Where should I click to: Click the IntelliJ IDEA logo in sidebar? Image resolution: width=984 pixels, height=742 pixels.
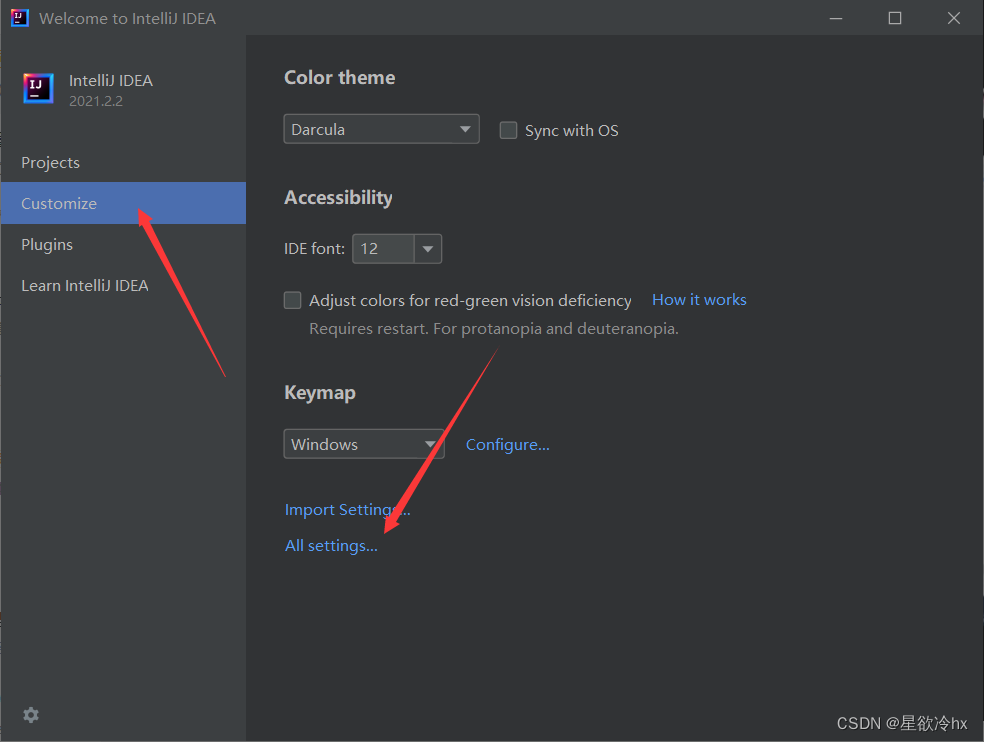click(x=38, y=89)
